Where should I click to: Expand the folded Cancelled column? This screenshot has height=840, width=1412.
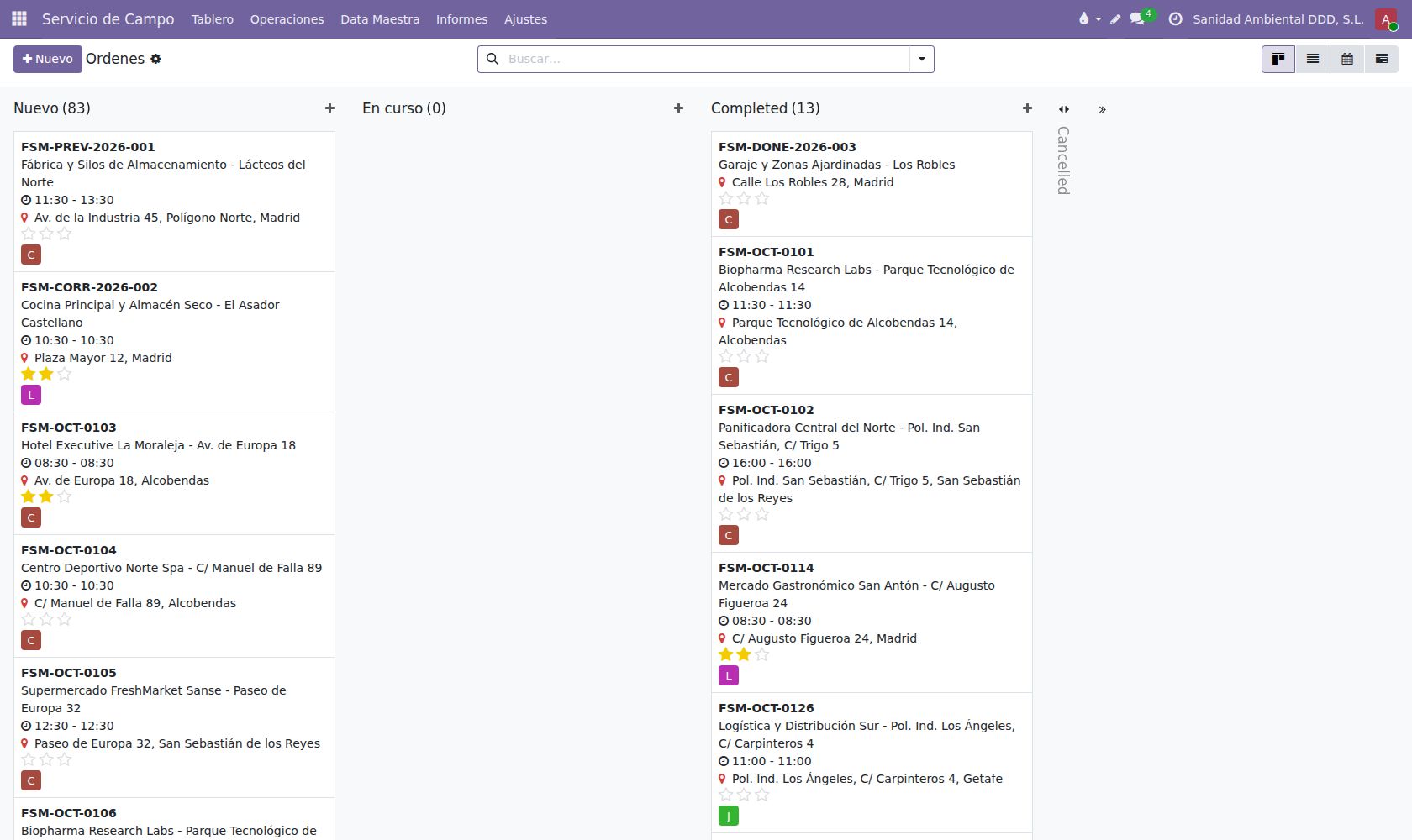click(1063, 160)
